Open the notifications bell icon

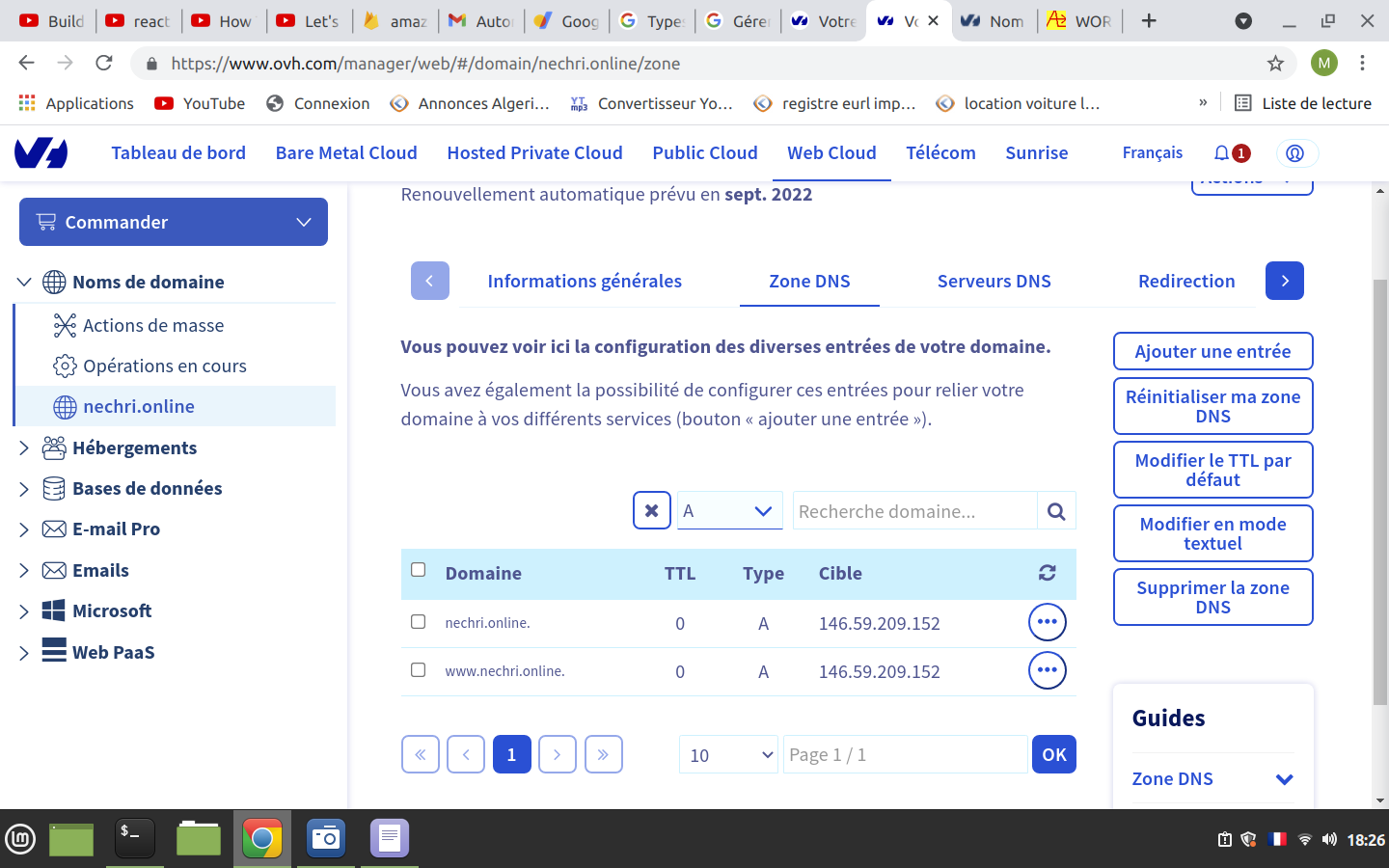[x=1222, y=153]
